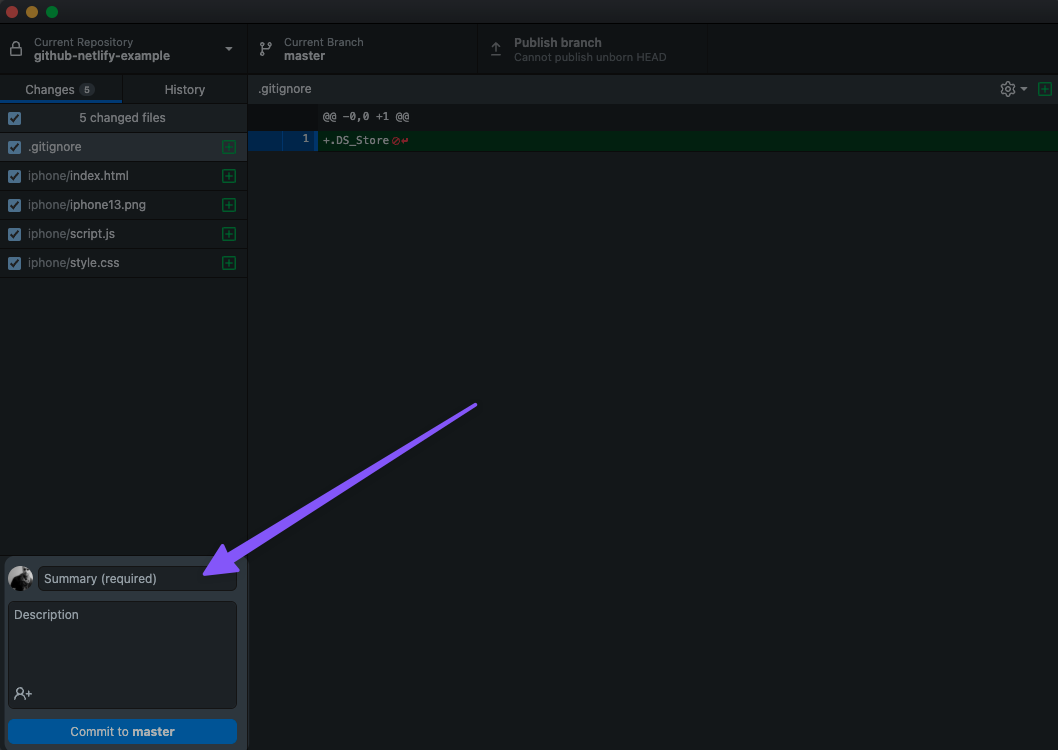
Task: Click the diff hunk header @@ -0,0 +1 @@
Action: tap(366, 117)
